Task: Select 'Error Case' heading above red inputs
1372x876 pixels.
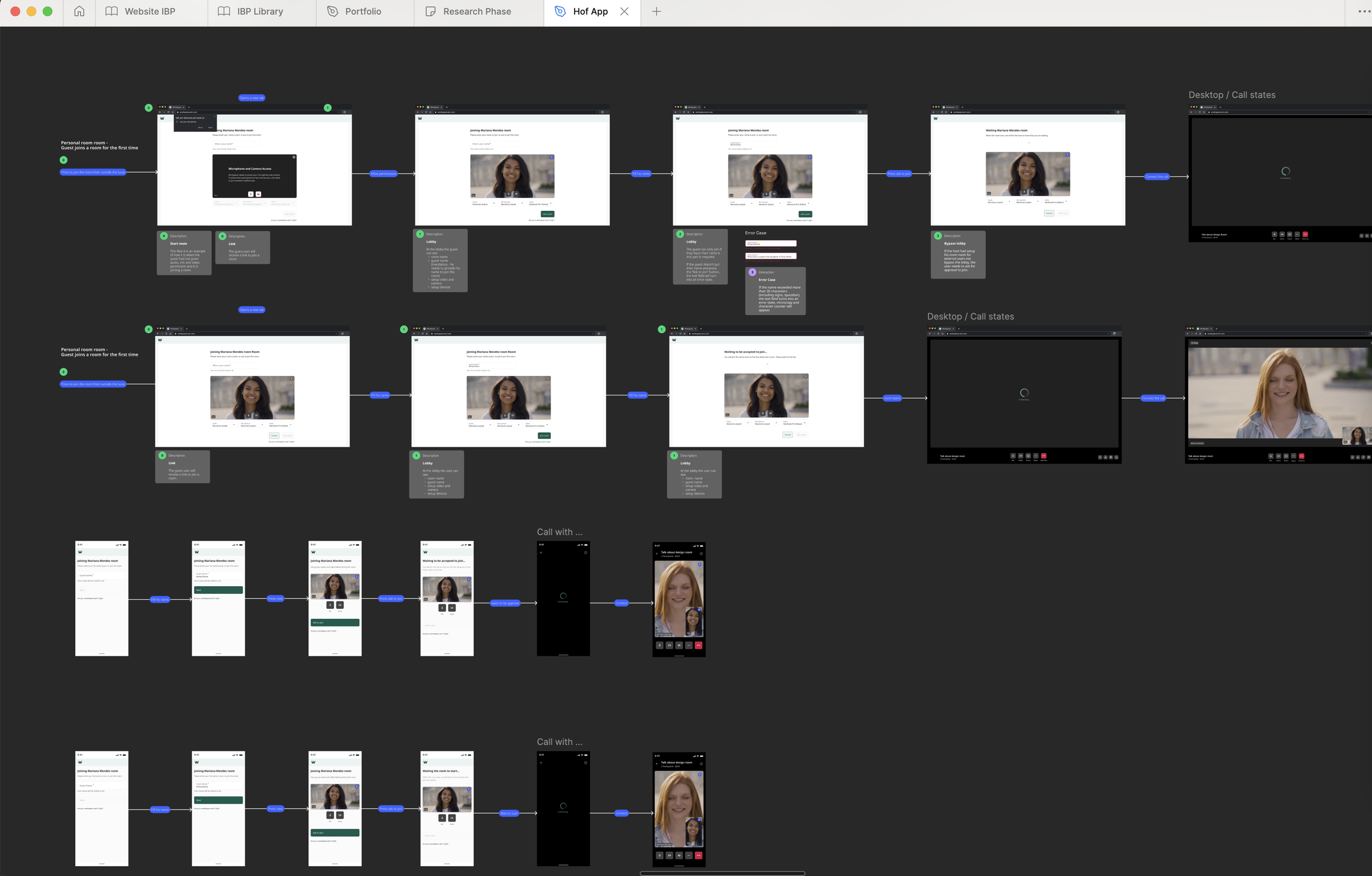Action: 756,233
